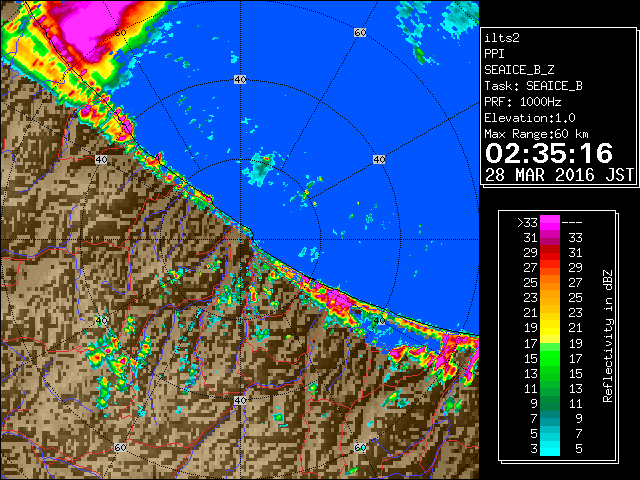Click the "60" range label in the northwest
Image resolution: width=640 pixels, height=480 pixels.
click(120, 32)
